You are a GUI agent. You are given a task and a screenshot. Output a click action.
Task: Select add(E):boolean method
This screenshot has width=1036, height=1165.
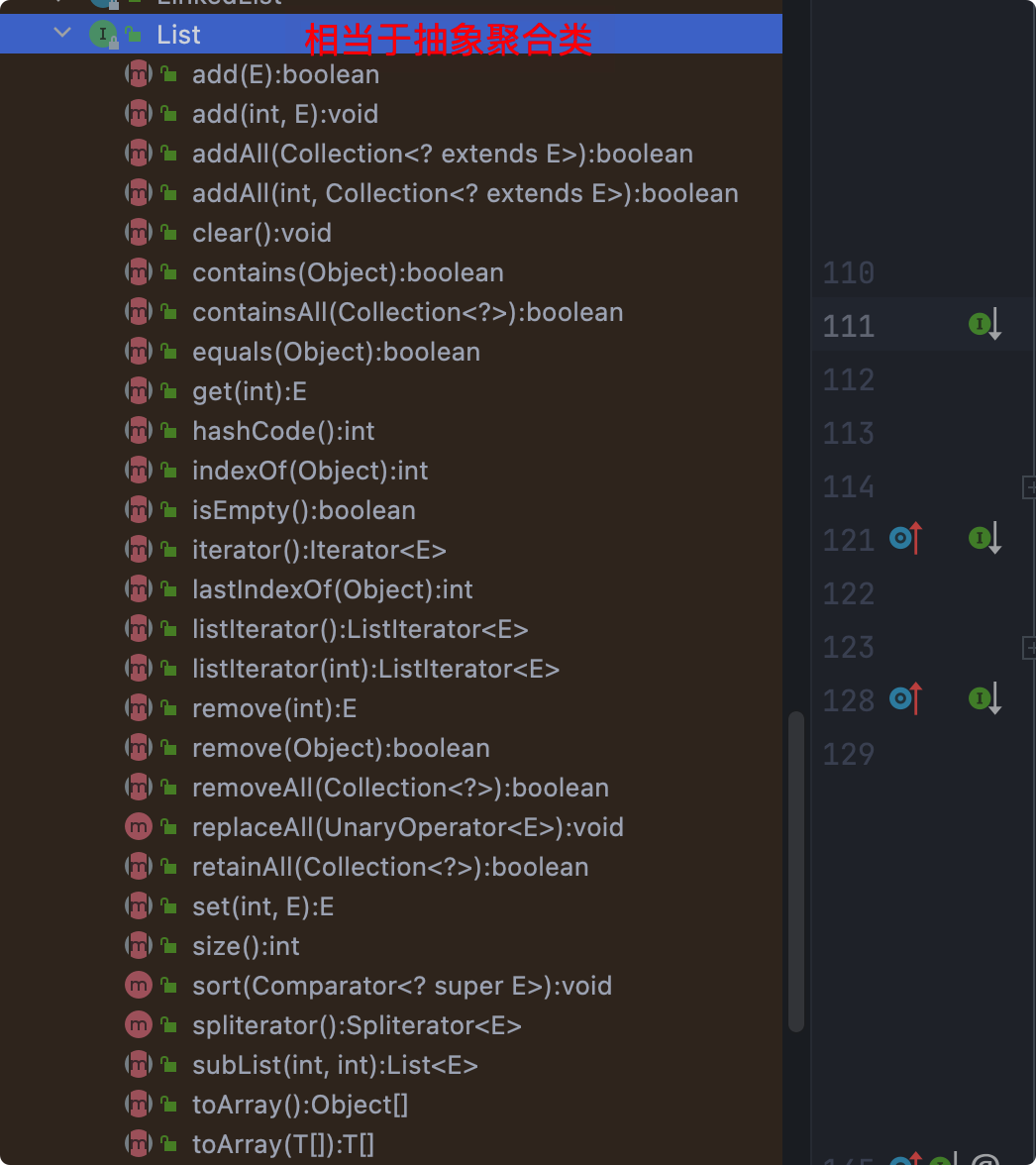click(x=285, y=74)
